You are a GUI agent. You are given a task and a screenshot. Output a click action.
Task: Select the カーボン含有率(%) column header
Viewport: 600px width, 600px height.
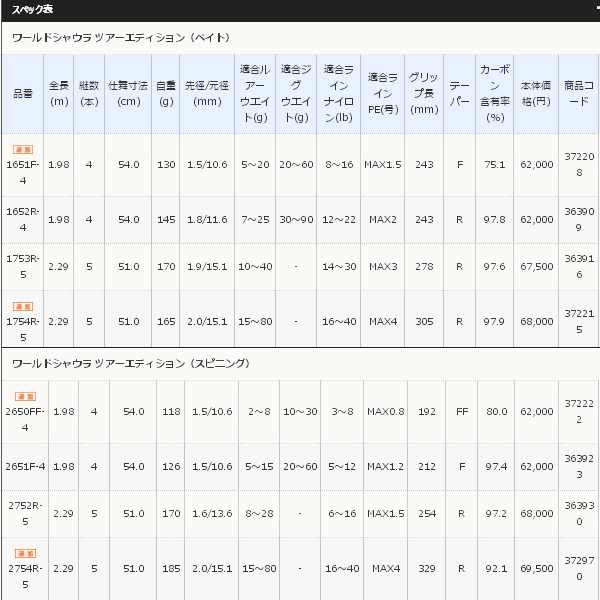(495, 93)
